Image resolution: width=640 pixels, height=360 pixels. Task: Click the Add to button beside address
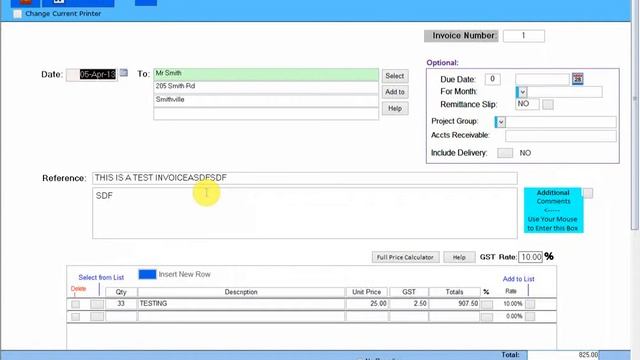coord(395,92)
